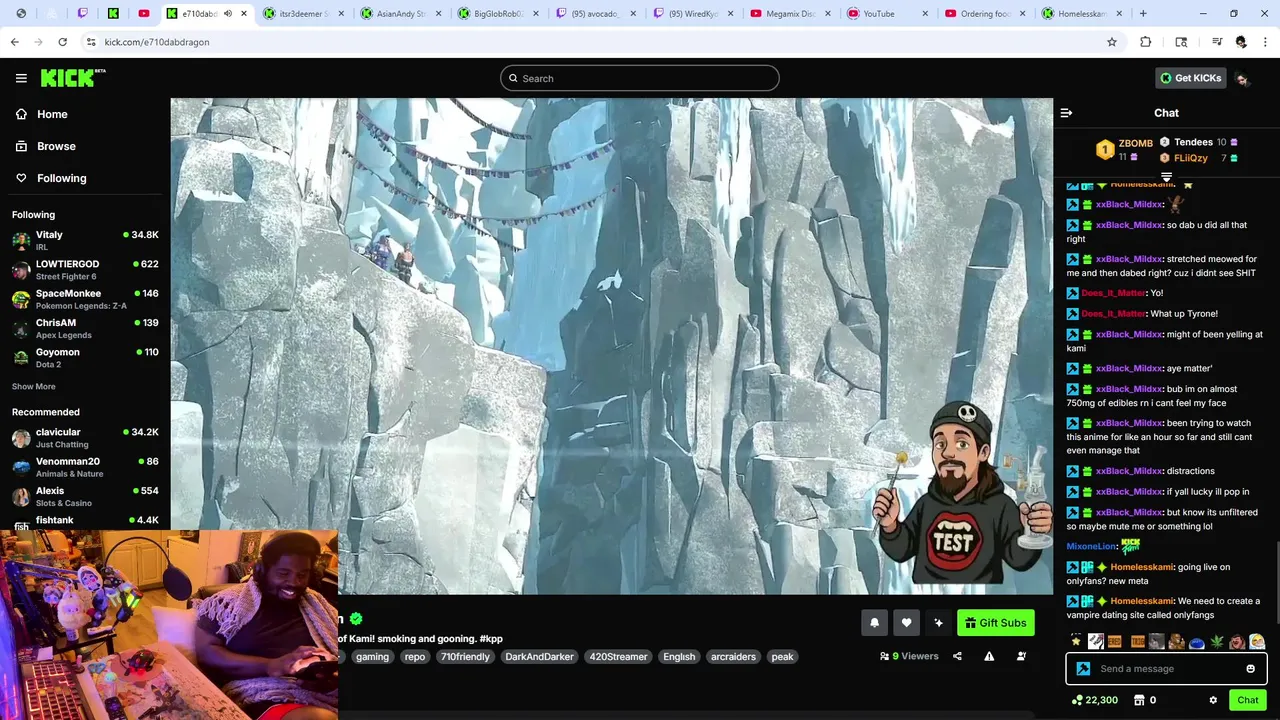
Task: Open recommended channel Venomman20
Action: pyautogui.click(x=85, y=467)
